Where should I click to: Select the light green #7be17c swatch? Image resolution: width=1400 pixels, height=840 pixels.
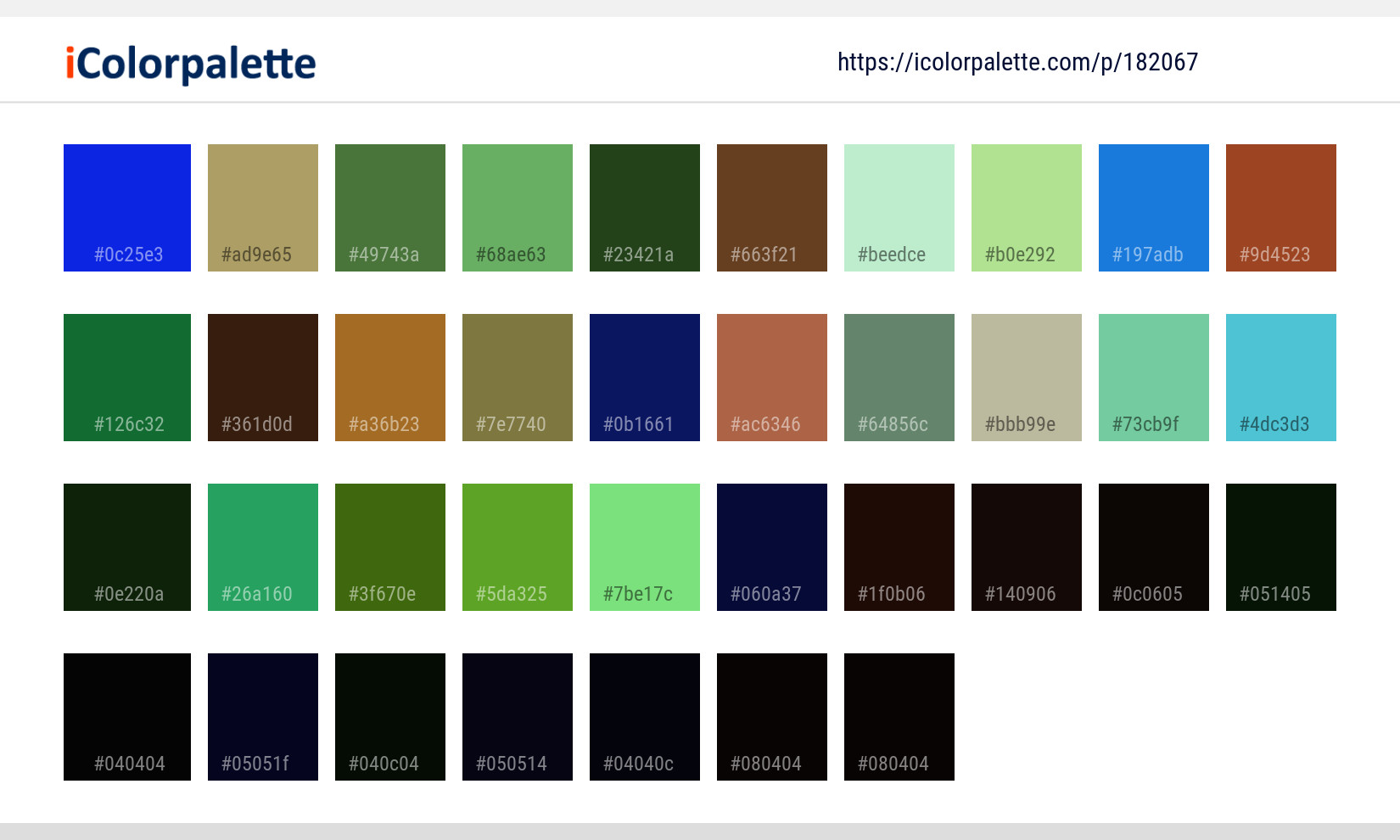pos(644,546)
